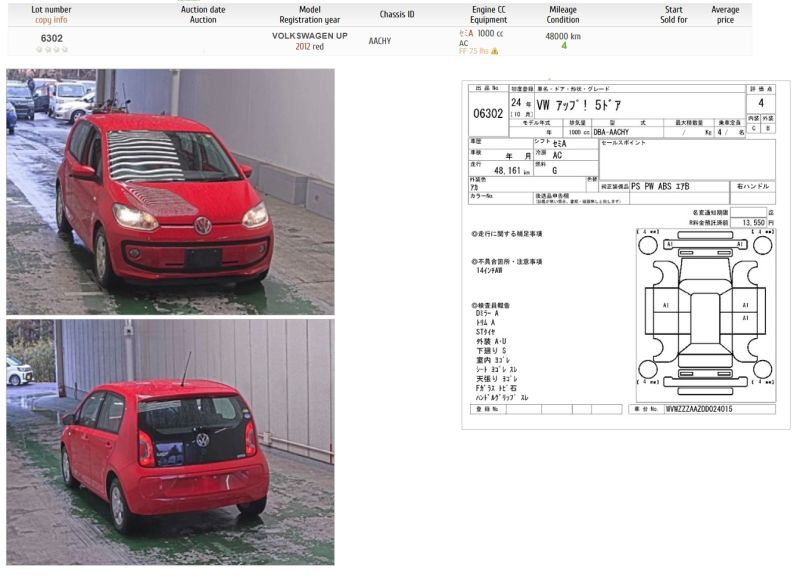800x577 pixels.
Task: Click the 'DBA-AACHY' model code on the sheet
Action: [x=611, y=132]
